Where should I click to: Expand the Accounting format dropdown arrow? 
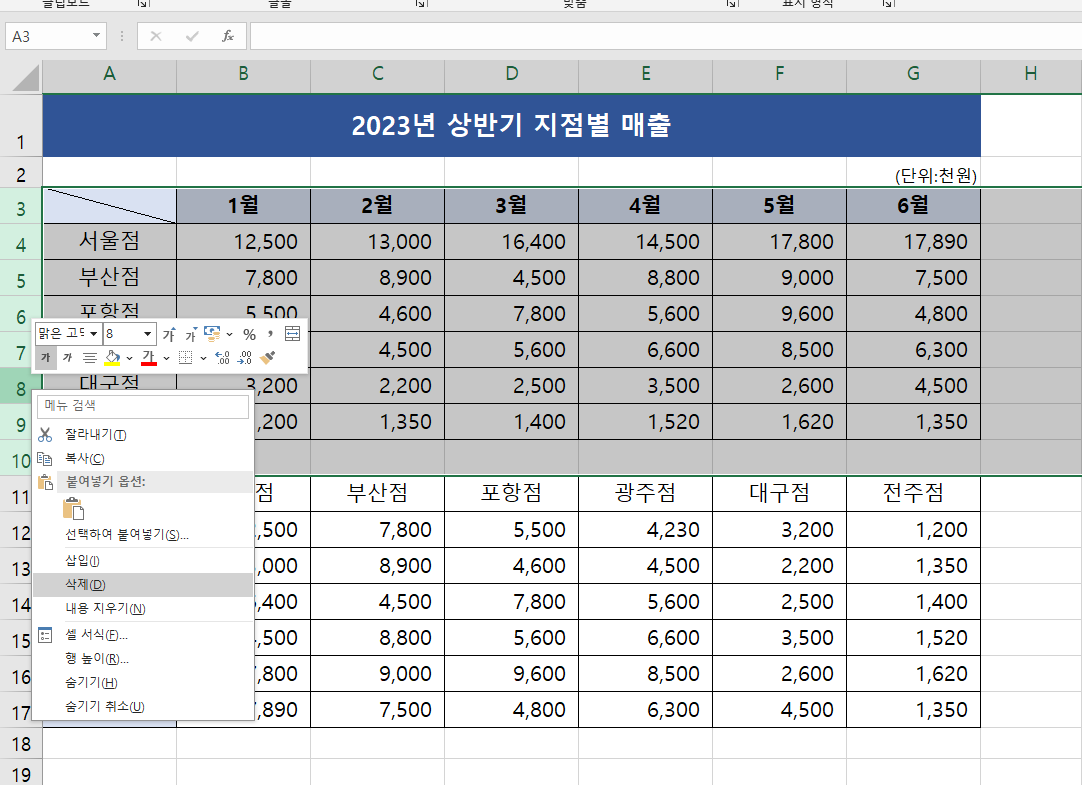[229, 335]
